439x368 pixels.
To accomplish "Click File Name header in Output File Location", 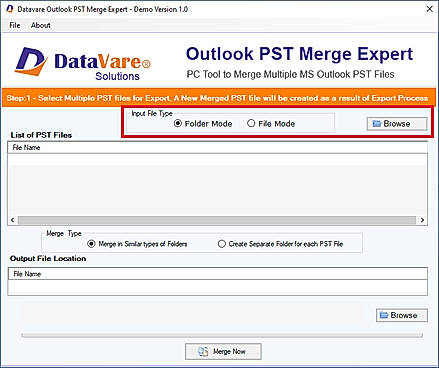I will 217,274.
